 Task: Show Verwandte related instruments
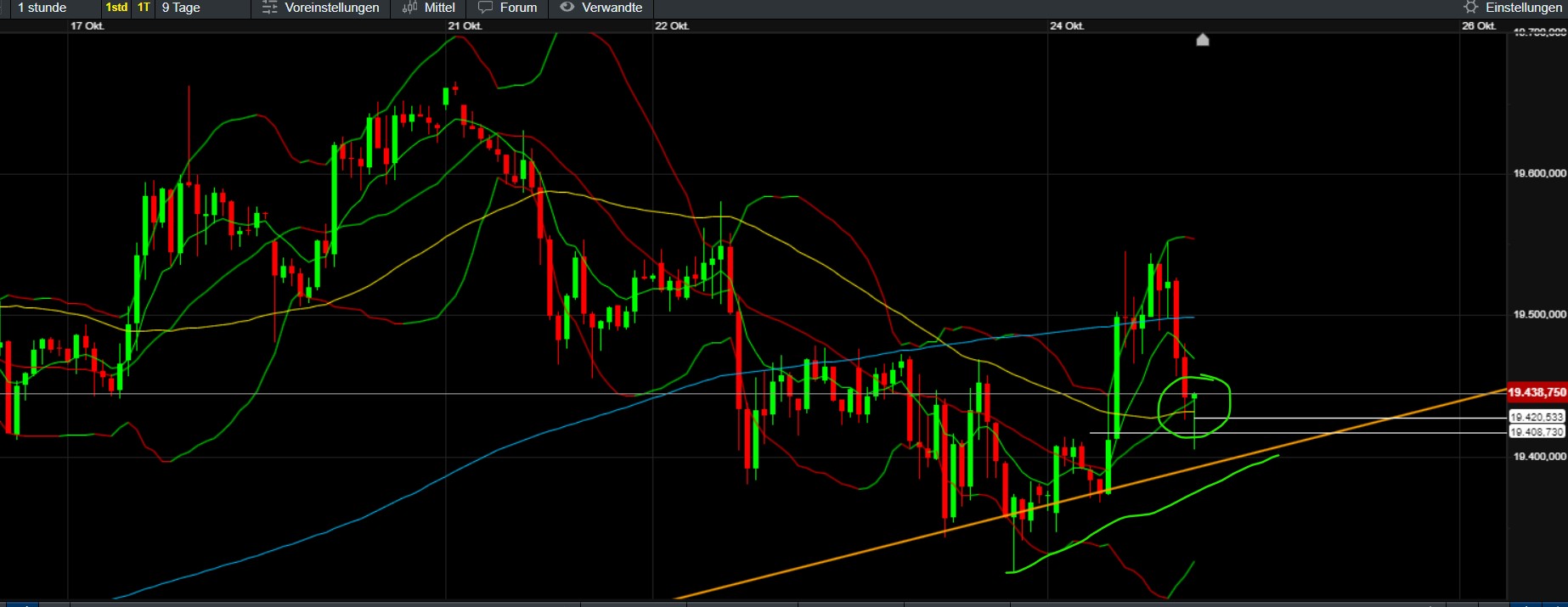[x=601, y=8]
